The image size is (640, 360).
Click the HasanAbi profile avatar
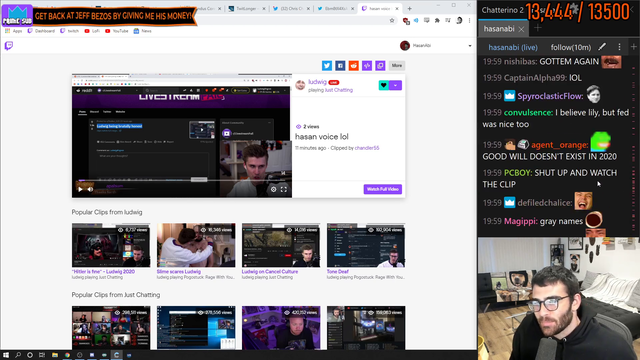(x=404, y=46)
